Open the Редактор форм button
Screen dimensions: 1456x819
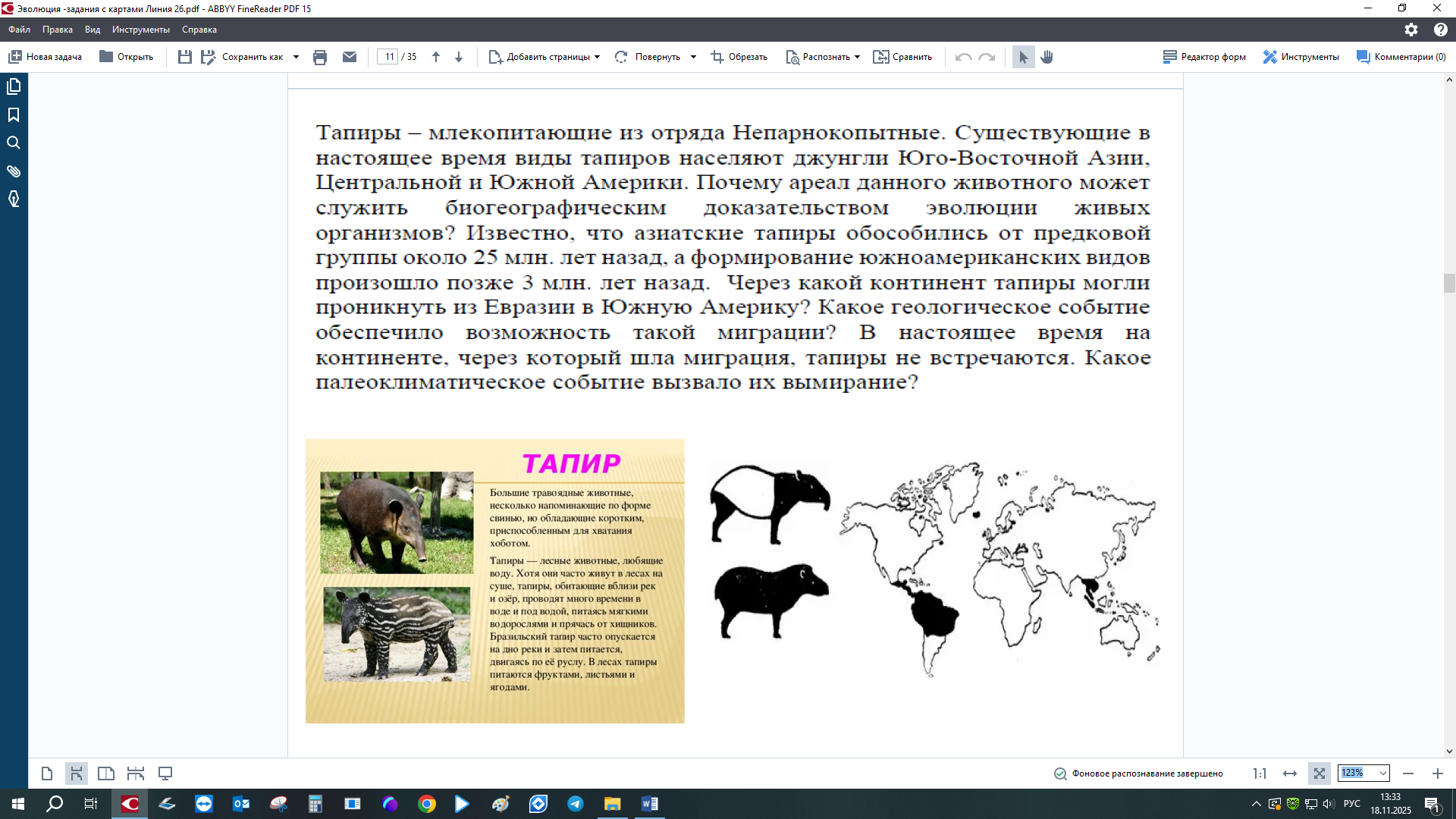(x=1204, y=57)
